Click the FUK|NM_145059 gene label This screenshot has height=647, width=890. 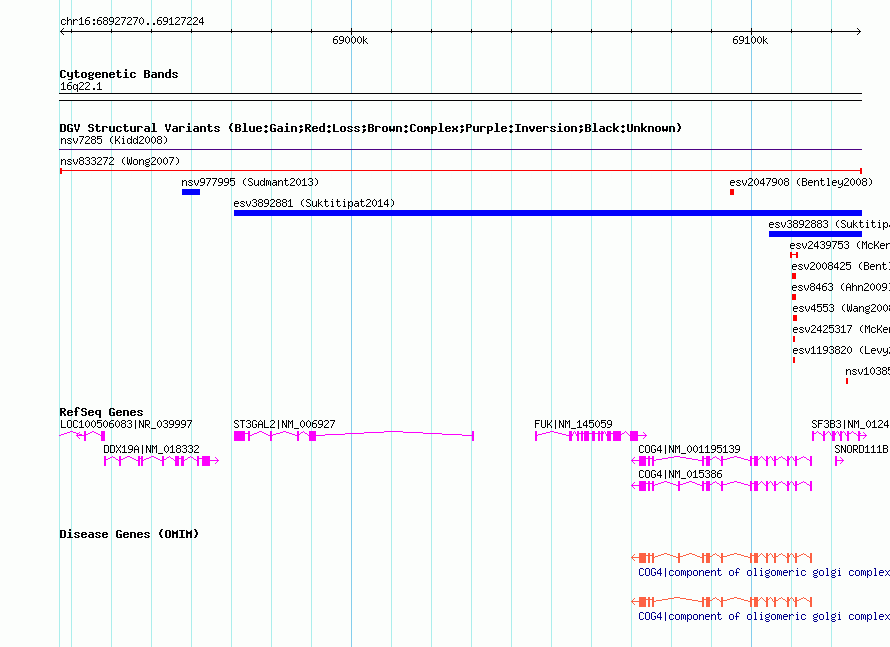[573, 424]
